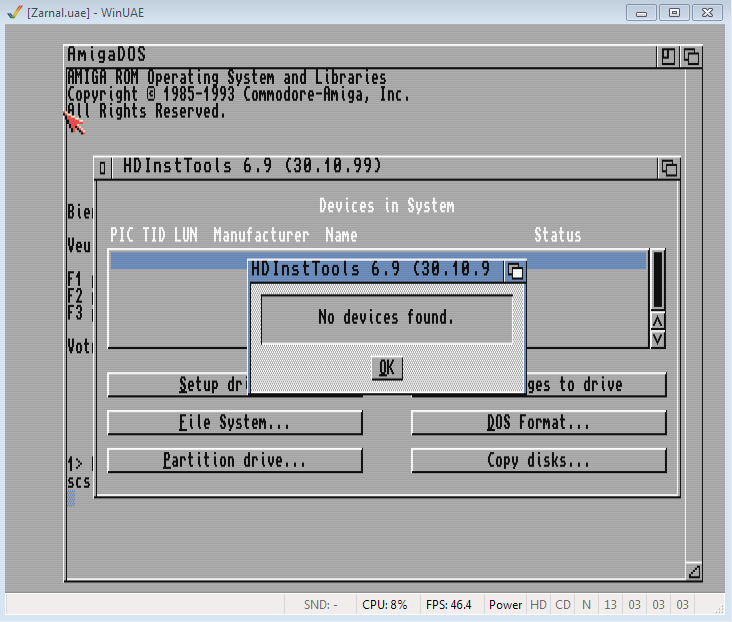Click the depth gadget of the dialog window

(x=515, y=271)
